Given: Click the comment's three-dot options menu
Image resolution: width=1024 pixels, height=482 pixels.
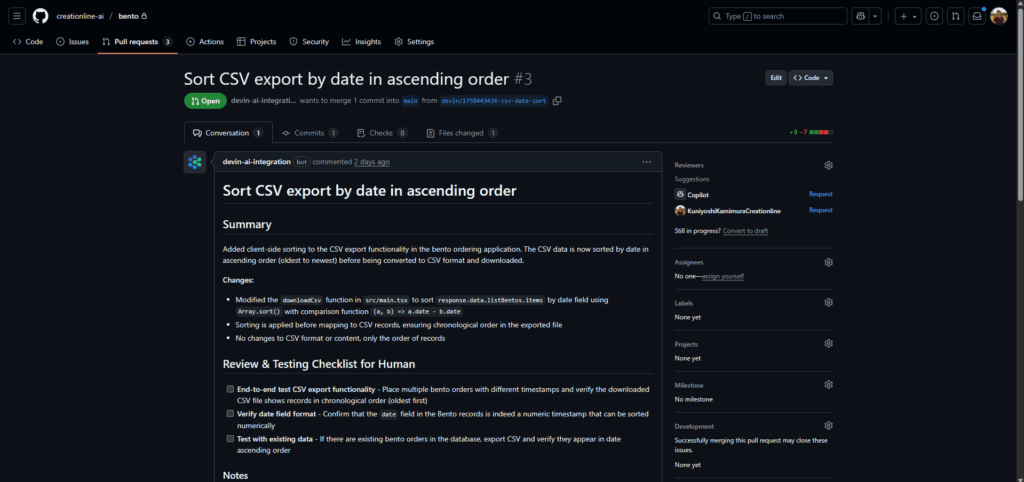Looking at the screenshot, I should click(647, 162).
